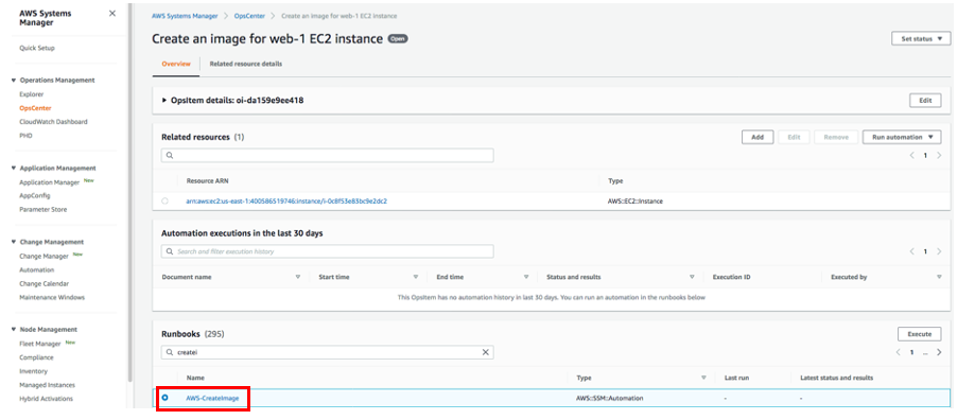Viewport: 977px width, 420px height.
Task: Open Change Manager in sidebar
Action: click(44, 256)
